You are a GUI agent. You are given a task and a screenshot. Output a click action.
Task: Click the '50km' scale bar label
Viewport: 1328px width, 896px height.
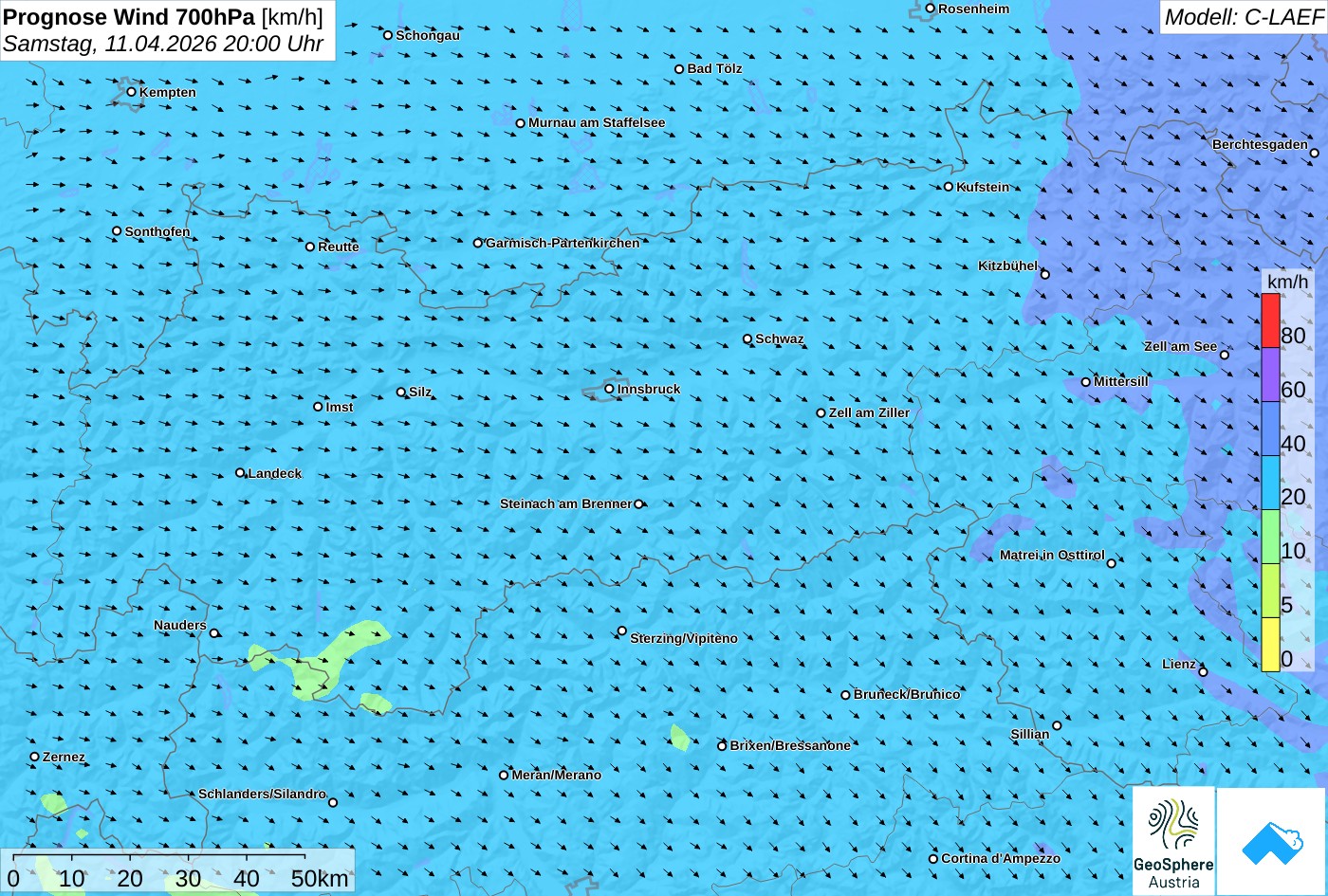tap(320, 878)
